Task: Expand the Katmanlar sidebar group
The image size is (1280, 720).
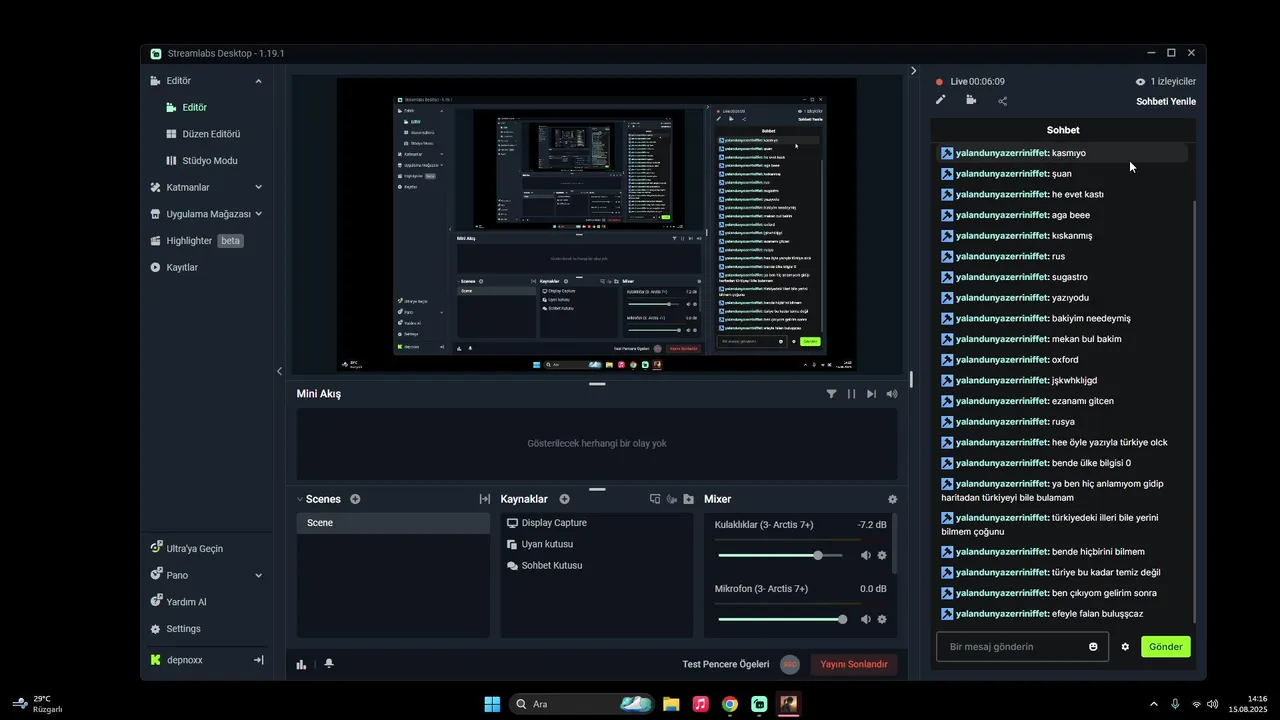Action: [258, 187]
